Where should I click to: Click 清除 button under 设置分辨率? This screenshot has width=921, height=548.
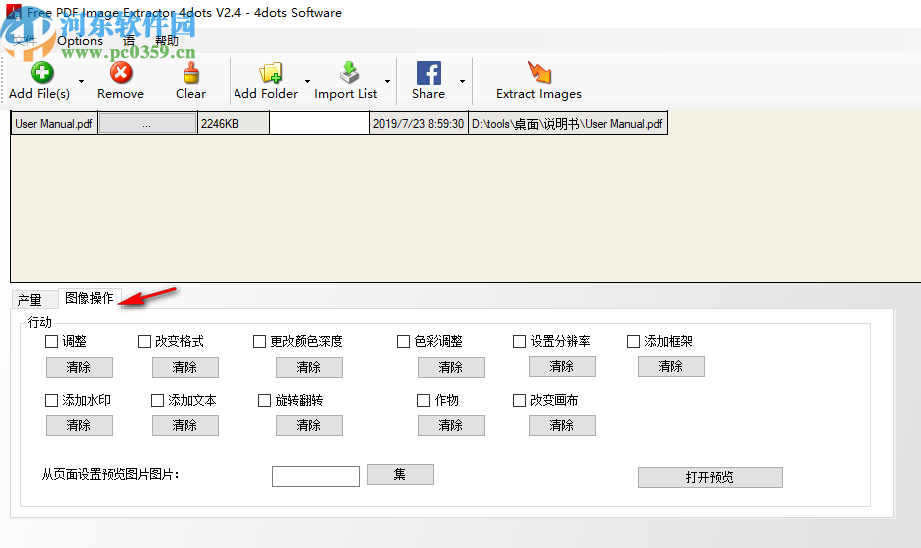point(562,367)
